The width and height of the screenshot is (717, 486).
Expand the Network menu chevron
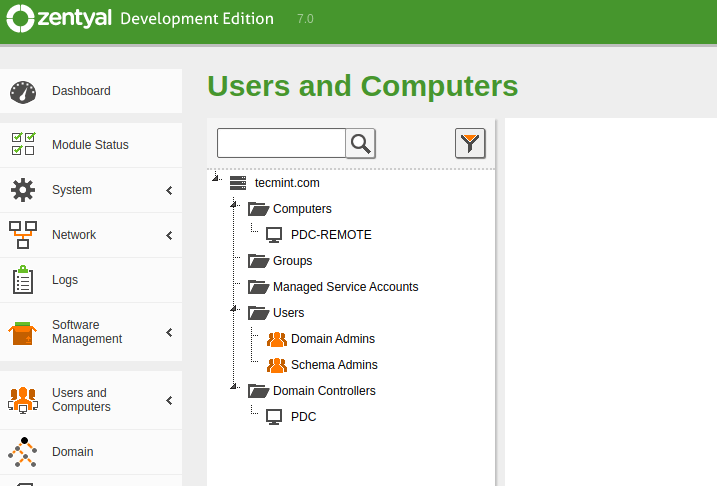(x=169, y=235)
